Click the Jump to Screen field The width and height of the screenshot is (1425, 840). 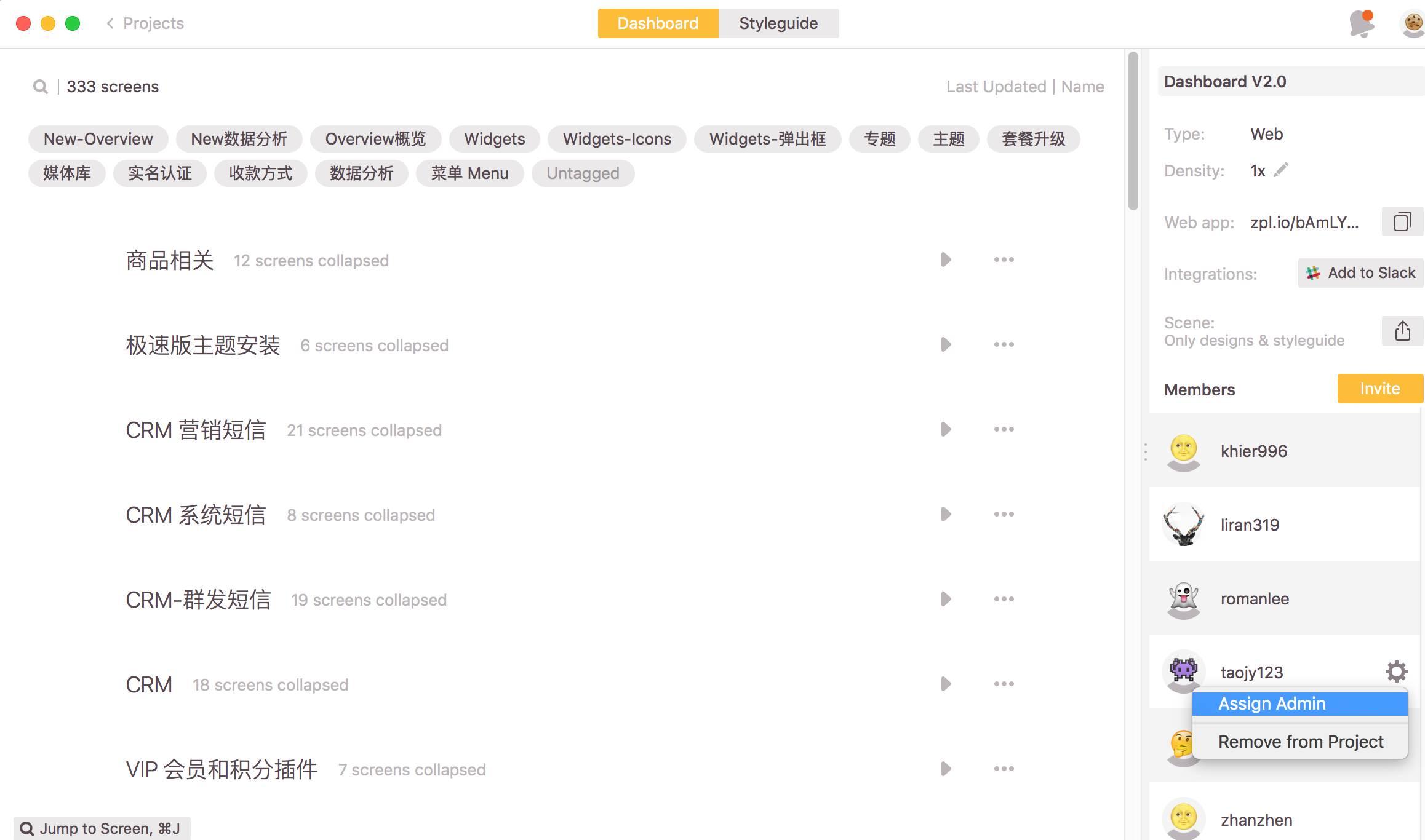[x=102, y=828]
